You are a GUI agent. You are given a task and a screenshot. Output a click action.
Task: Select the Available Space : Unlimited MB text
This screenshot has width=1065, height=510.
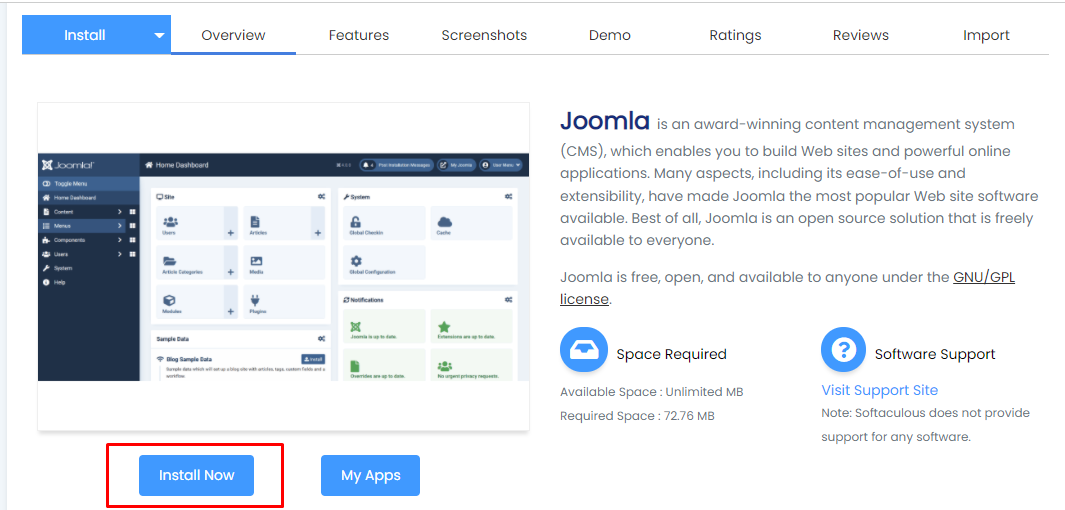coord(651,392)
